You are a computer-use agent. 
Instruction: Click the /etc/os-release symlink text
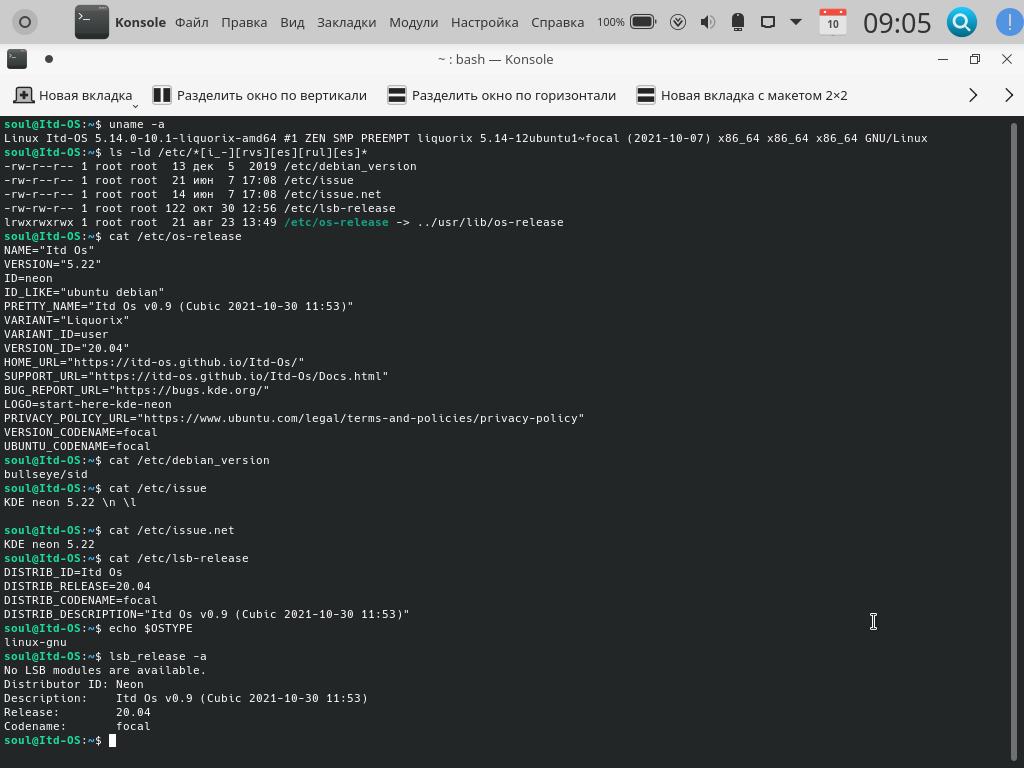point(336,223)
